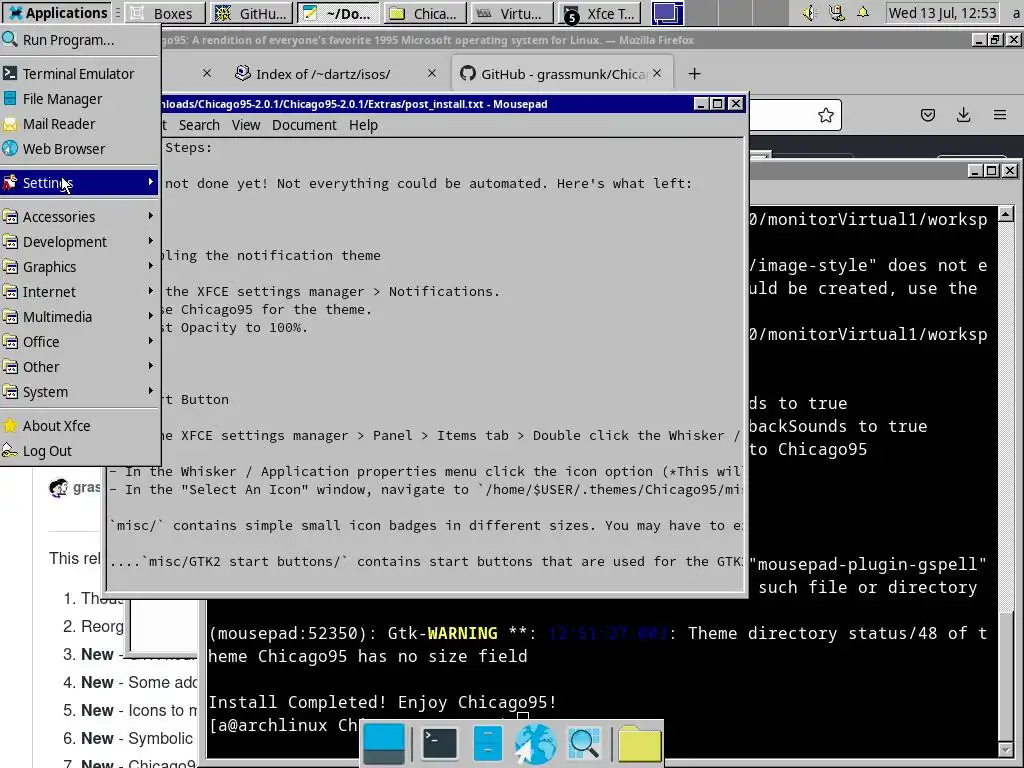Click the Show Desktop icon in the dock
This screenshot has height=768, width=1024.
point(384,743)
